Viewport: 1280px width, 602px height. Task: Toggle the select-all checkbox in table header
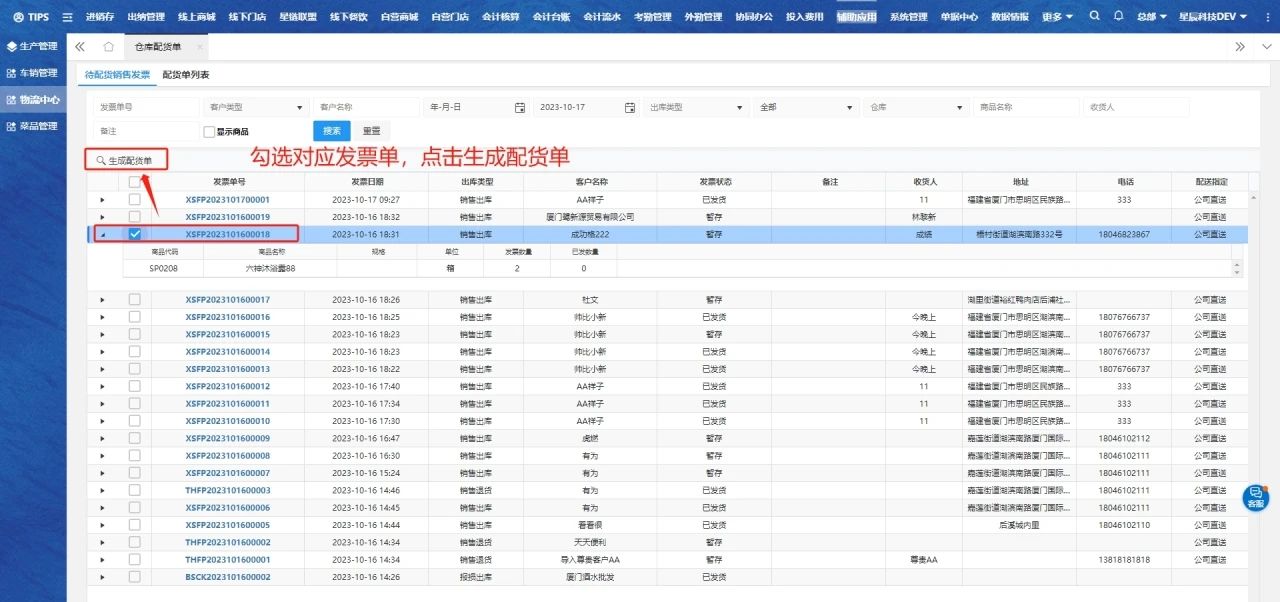(135, 182)
